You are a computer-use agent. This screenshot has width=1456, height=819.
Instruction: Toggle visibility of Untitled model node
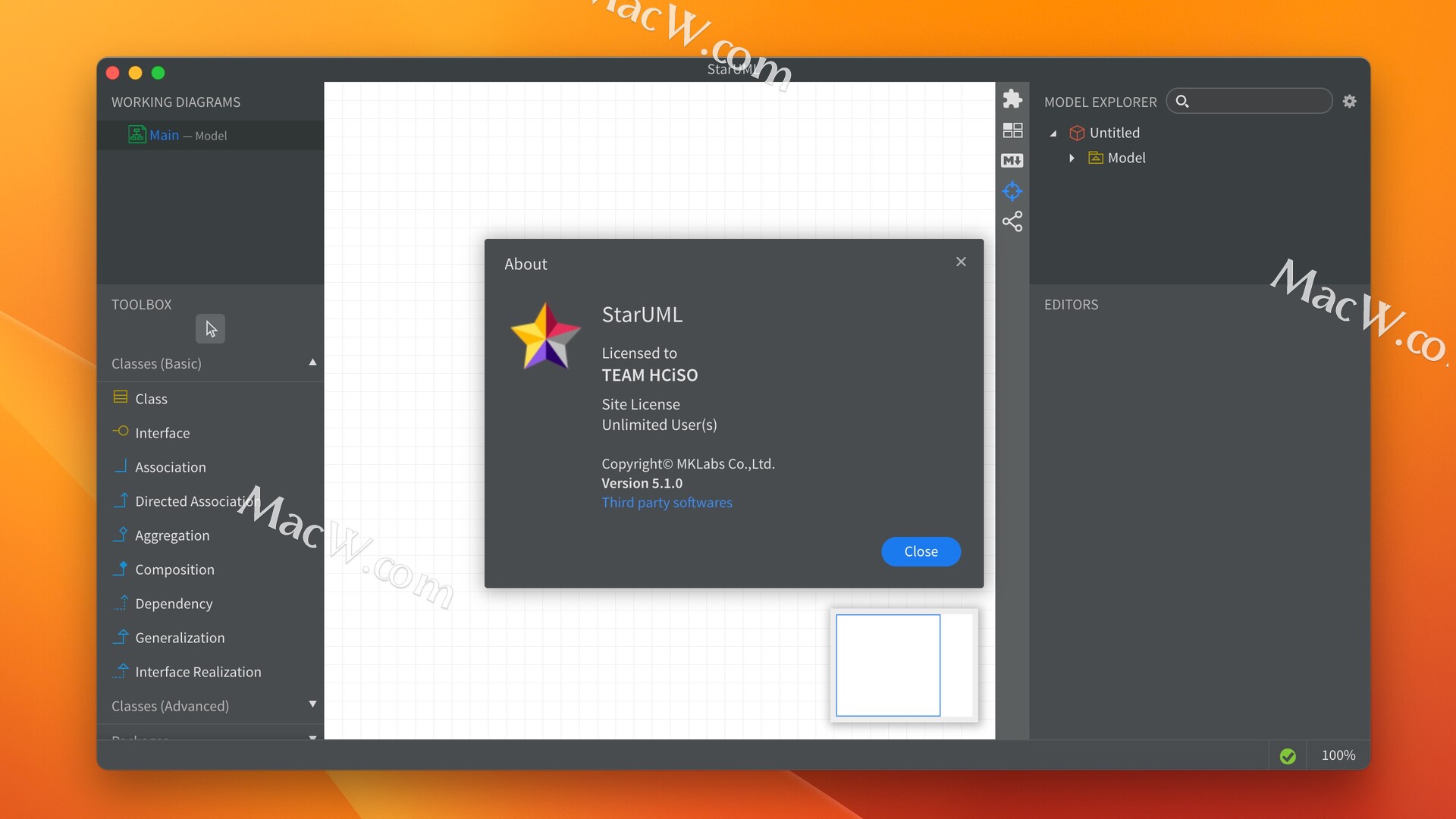coord(1054,132)
